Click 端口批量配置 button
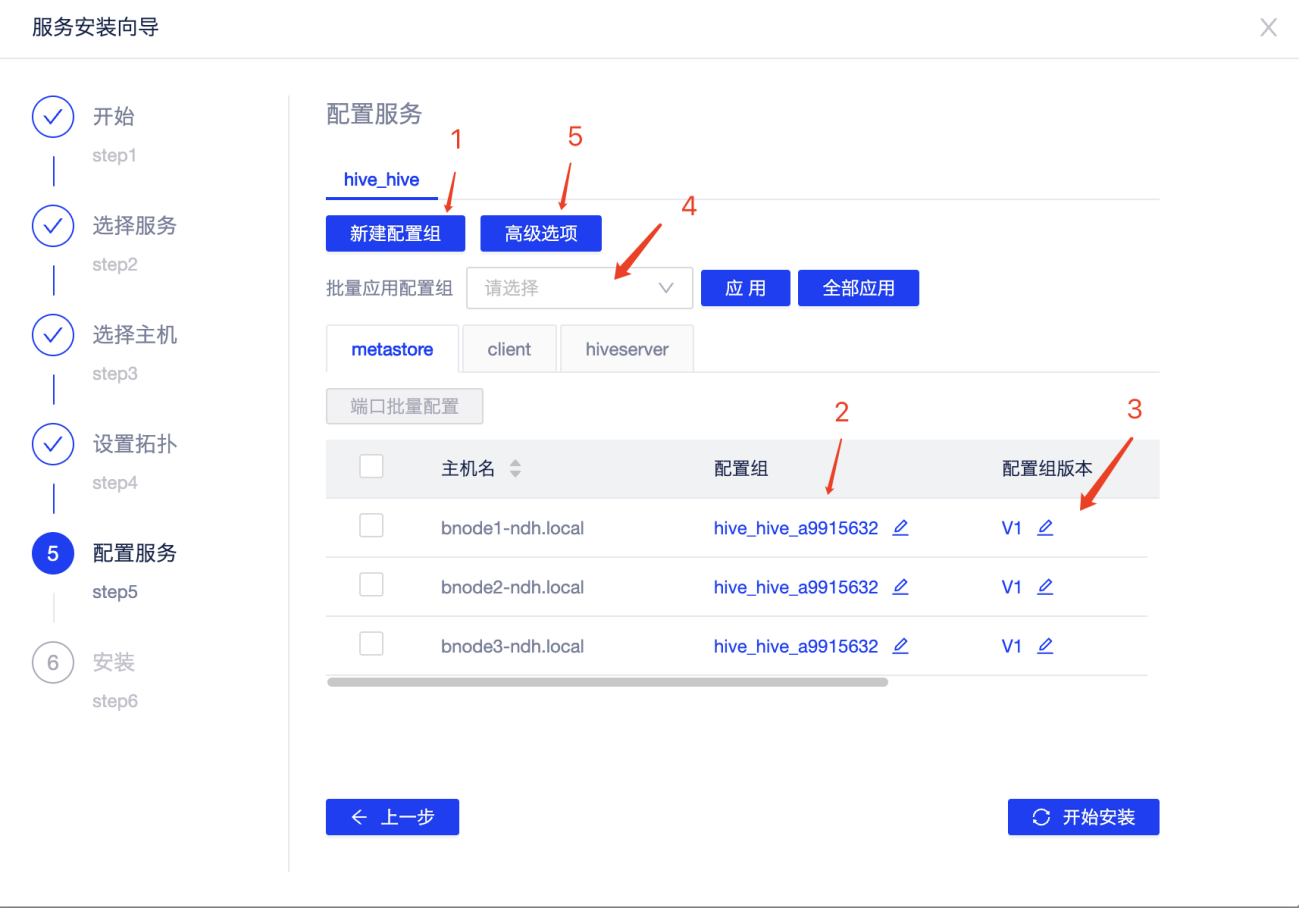 [x=405, y=406]
